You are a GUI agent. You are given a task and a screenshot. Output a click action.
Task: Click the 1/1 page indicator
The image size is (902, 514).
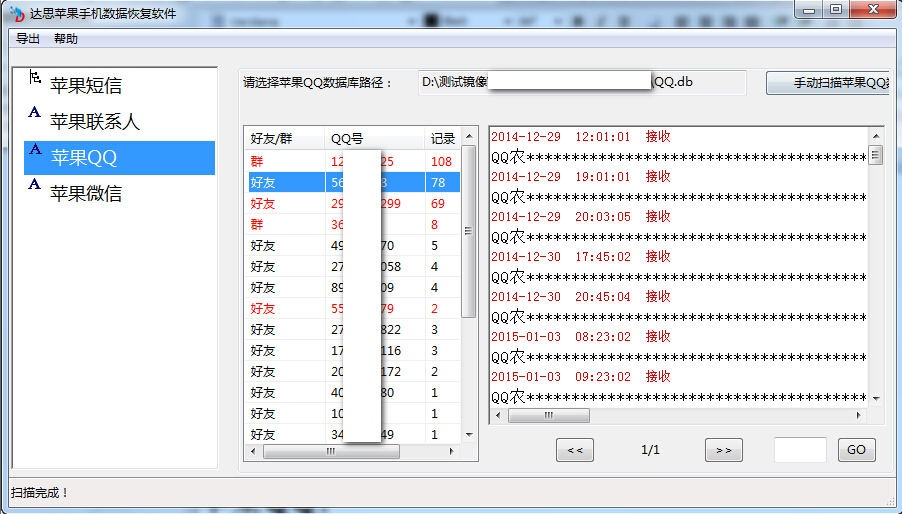(x=650, y=450)
